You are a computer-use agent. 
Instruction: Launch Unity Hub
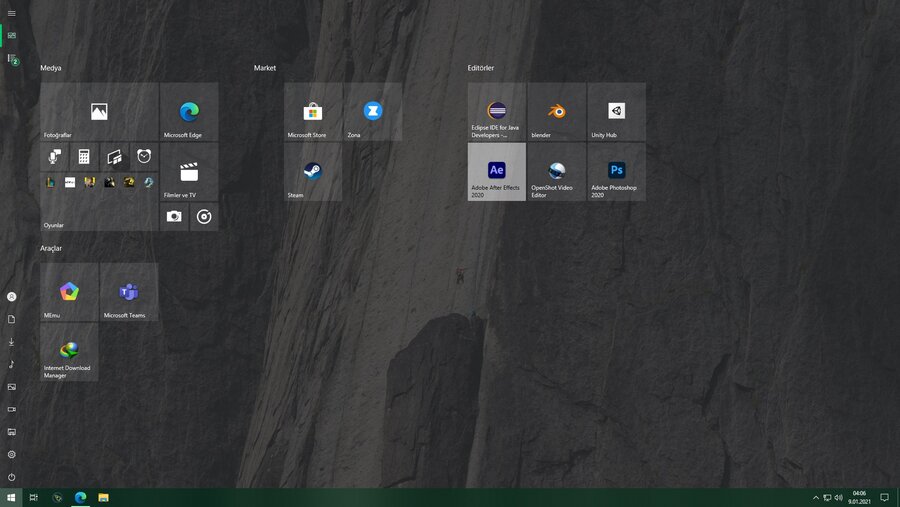tap(616, 111)
